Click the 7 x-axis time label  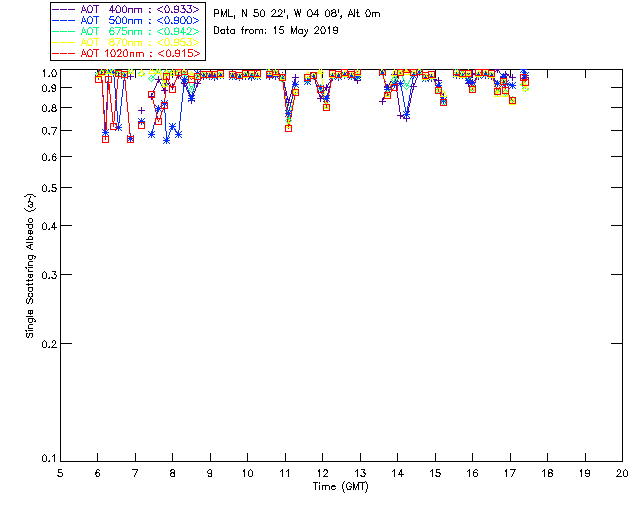(x=135, y=473)
